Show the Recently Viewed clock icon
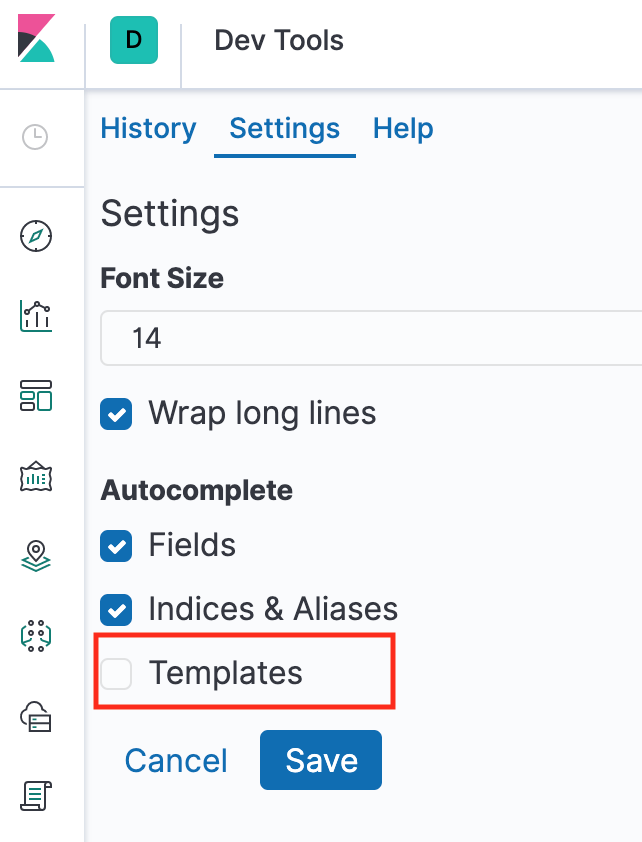The width and height of the screenshot is (642, 842). pos(34,137)
